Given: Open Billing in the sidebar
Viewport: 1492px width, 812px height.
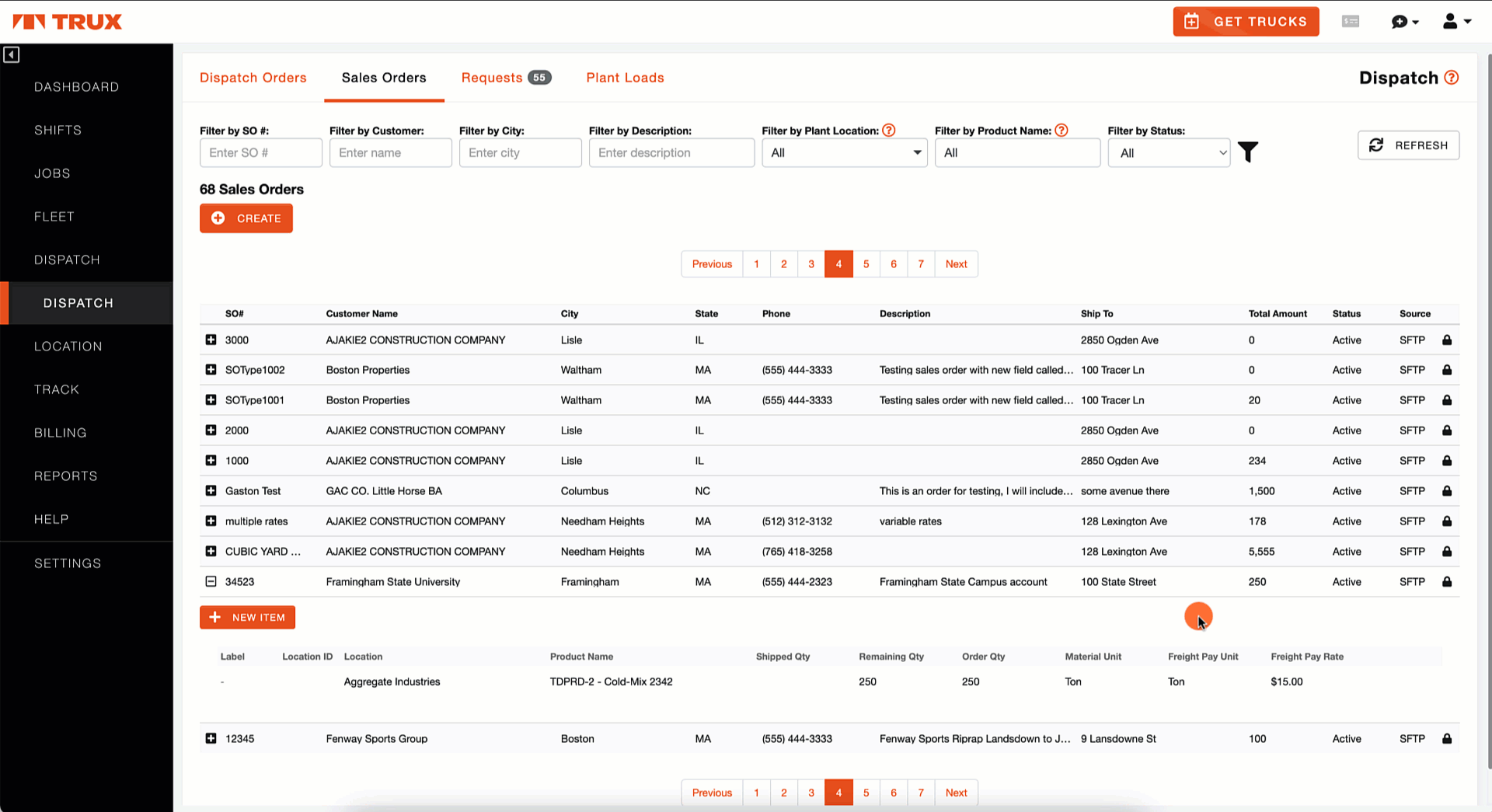Looking at the screenshot, I should pos(61,433).
